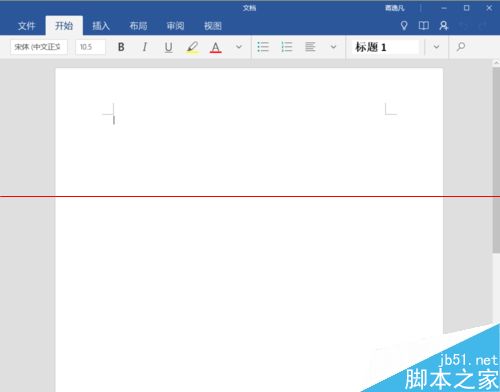Open the 文件 tab
Screen dimensions: 500x392
click(27, 26)
